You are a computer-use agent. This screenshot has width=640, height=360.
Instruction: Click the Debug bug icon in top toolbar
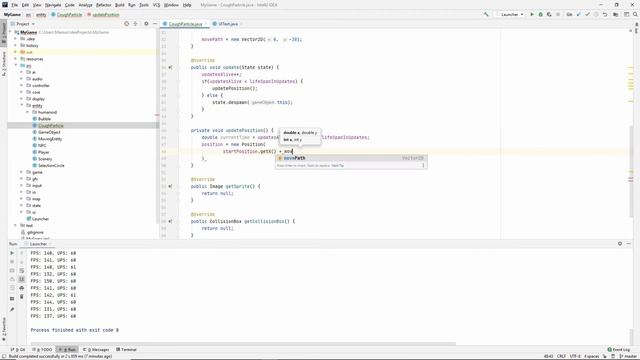click(x=540, y=14)
